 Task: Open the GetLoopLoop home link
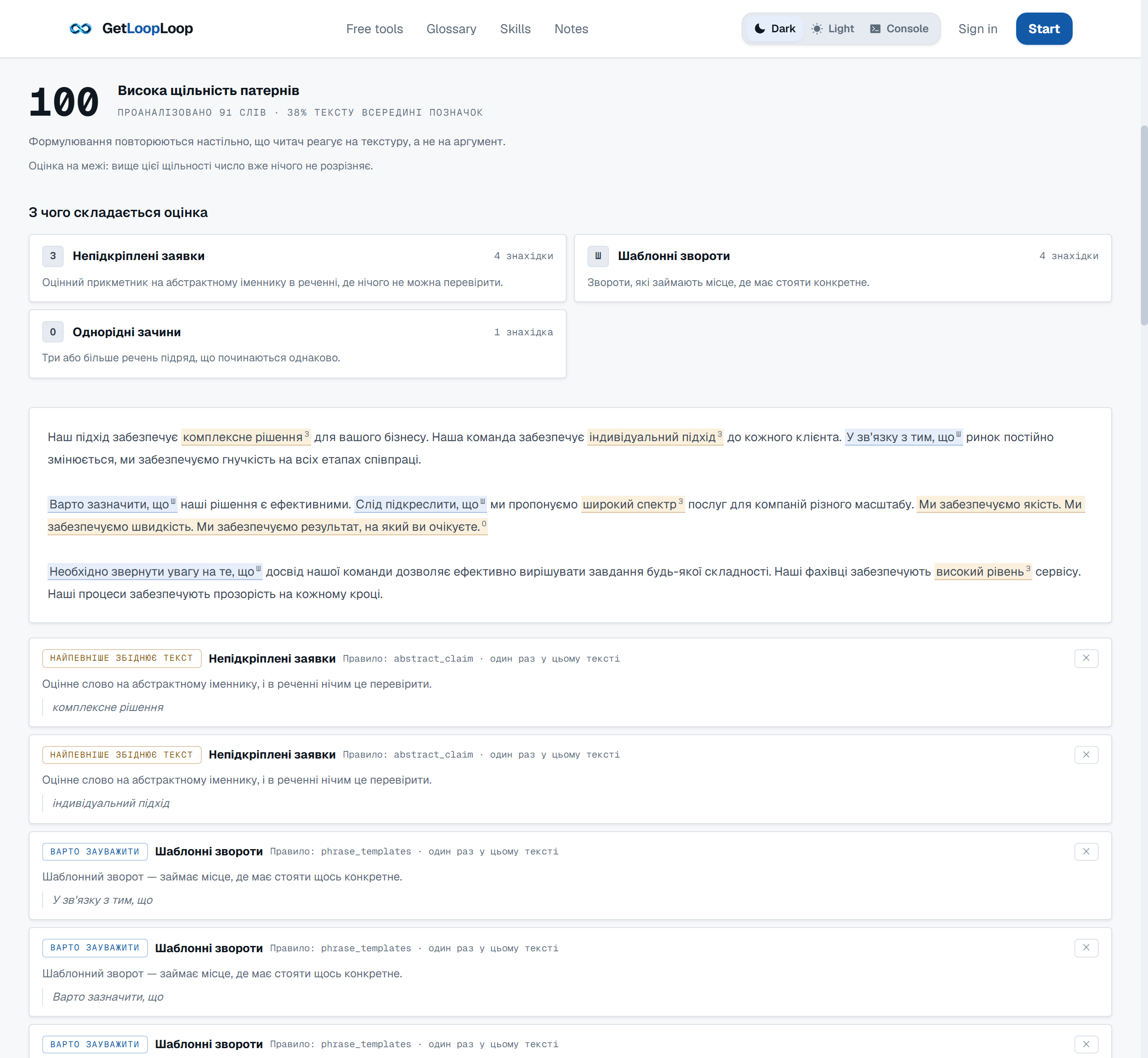click(131, 29)
